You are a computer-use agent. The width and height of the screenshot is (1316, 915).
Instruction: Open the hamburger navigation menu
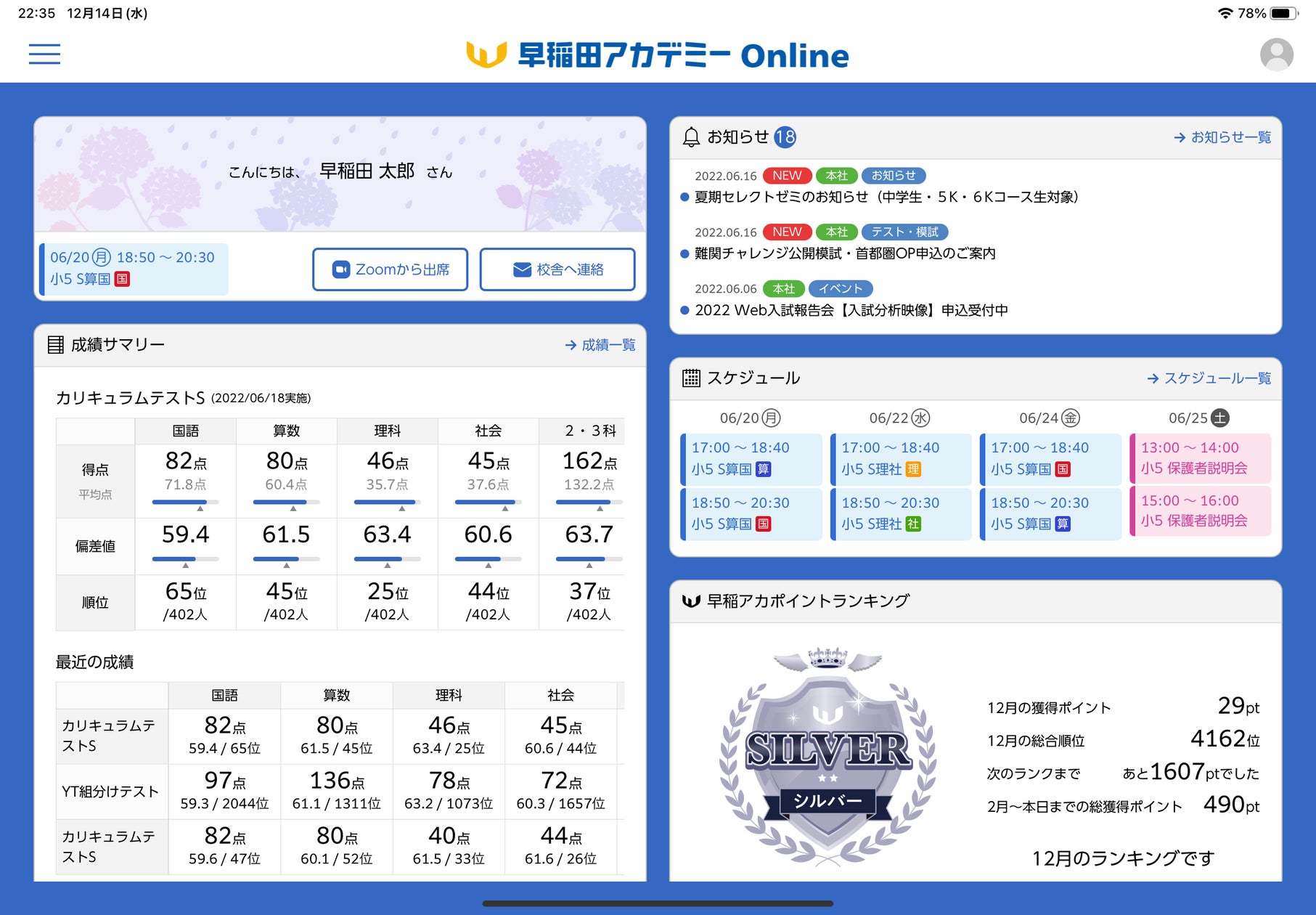pyautogui.click(x=44, y=54)
